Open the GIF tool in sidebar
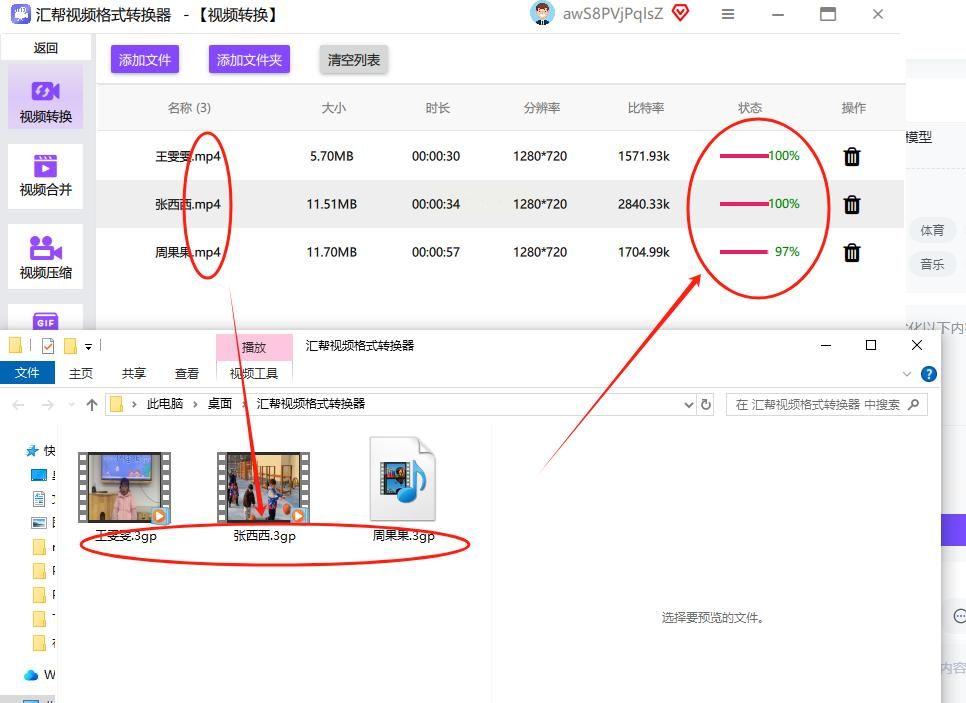 tap(46, 320)
